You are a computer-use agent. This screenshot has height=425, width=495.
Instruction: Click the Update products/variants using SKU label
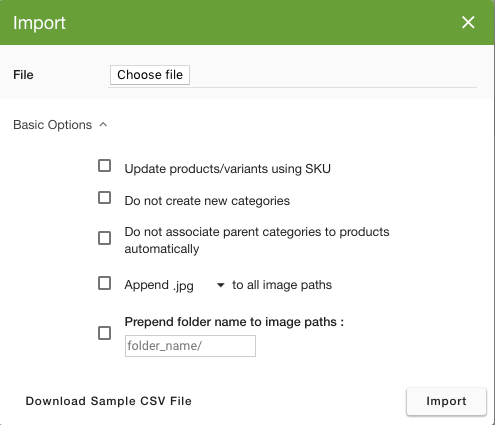pyautogui.click(x=227, y=169)
